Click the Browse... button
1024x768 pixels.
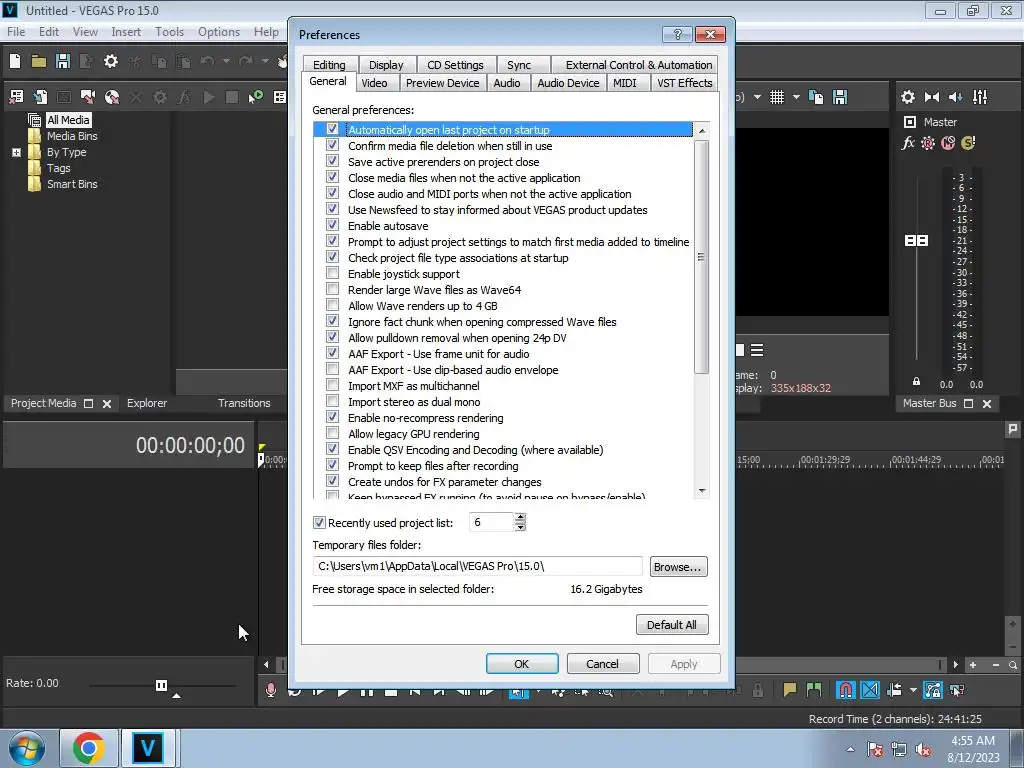coord(678,567)
